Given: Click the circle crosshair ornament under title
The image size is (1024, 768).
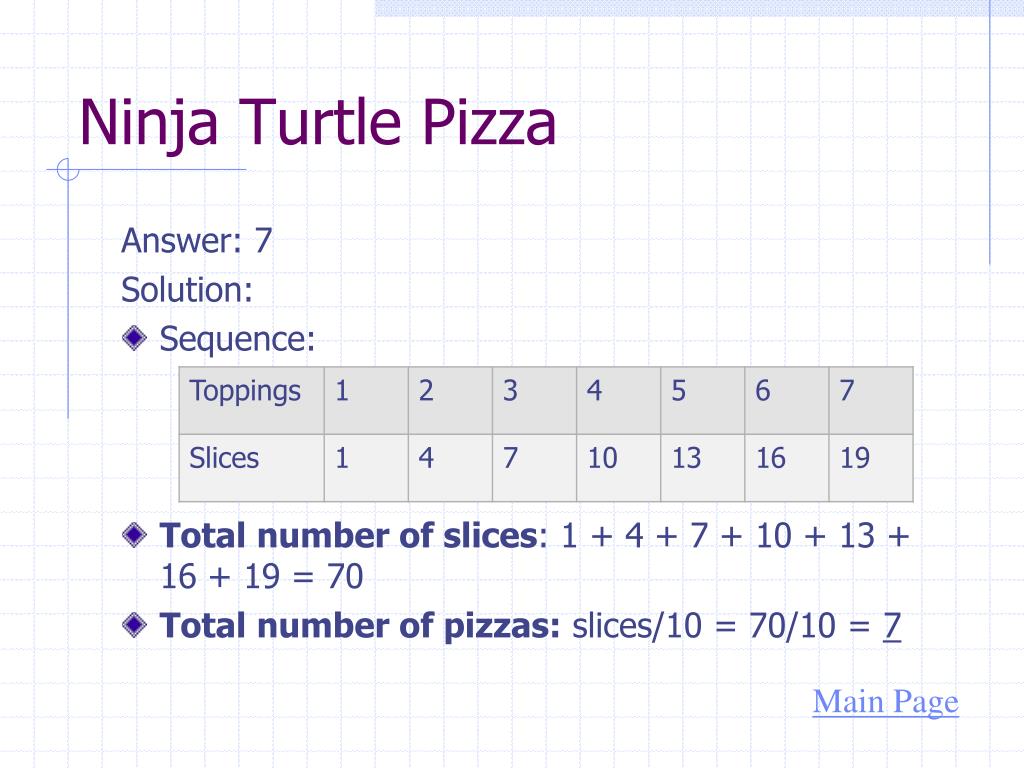Looking at the screenshot, I should coord(67,170).
